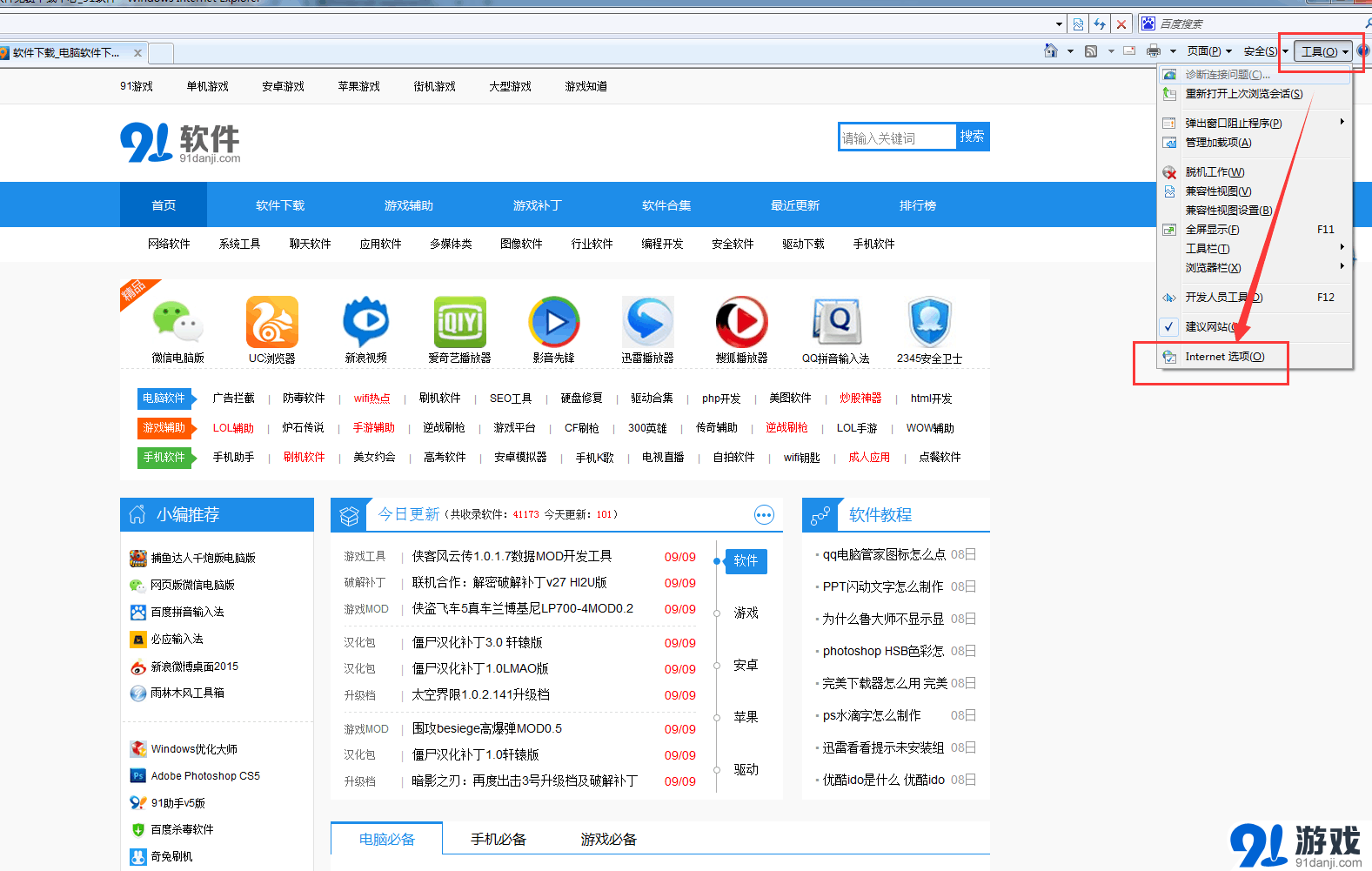Click the Compatibility View icon in address bar
Viewport: 1372px width, 871px height.
click(1078, 24)
